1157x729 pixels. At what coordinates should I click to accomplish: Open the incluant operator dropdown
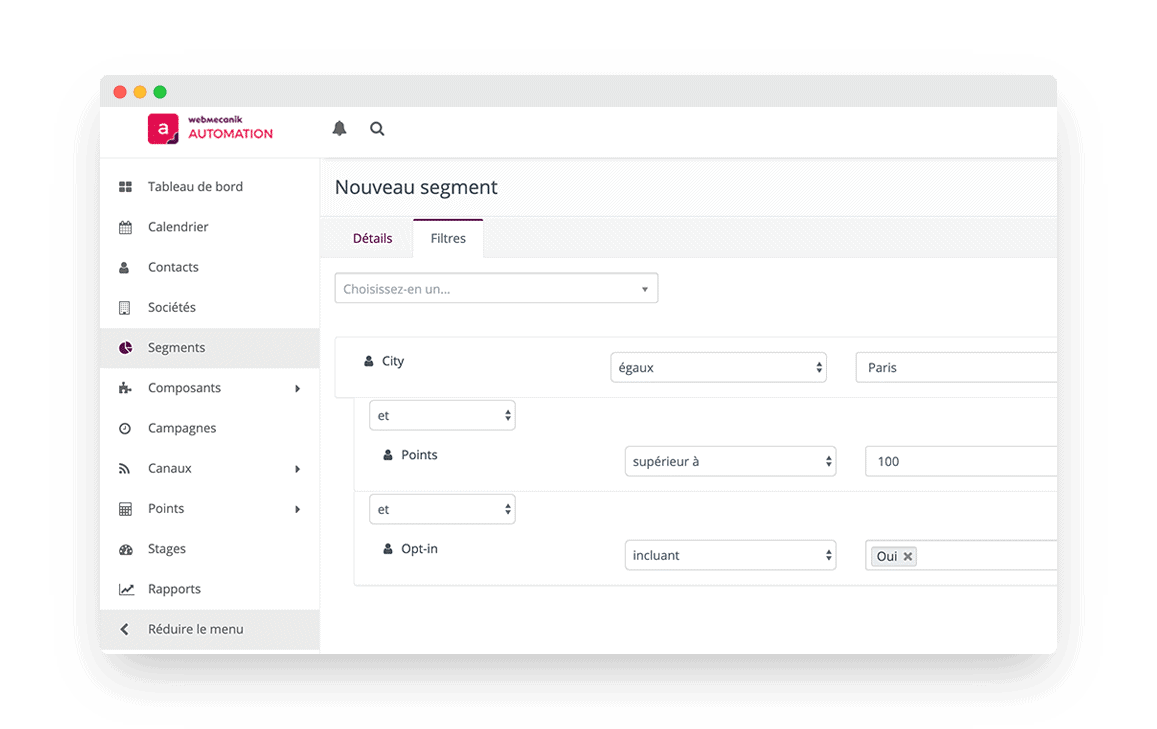730,555
